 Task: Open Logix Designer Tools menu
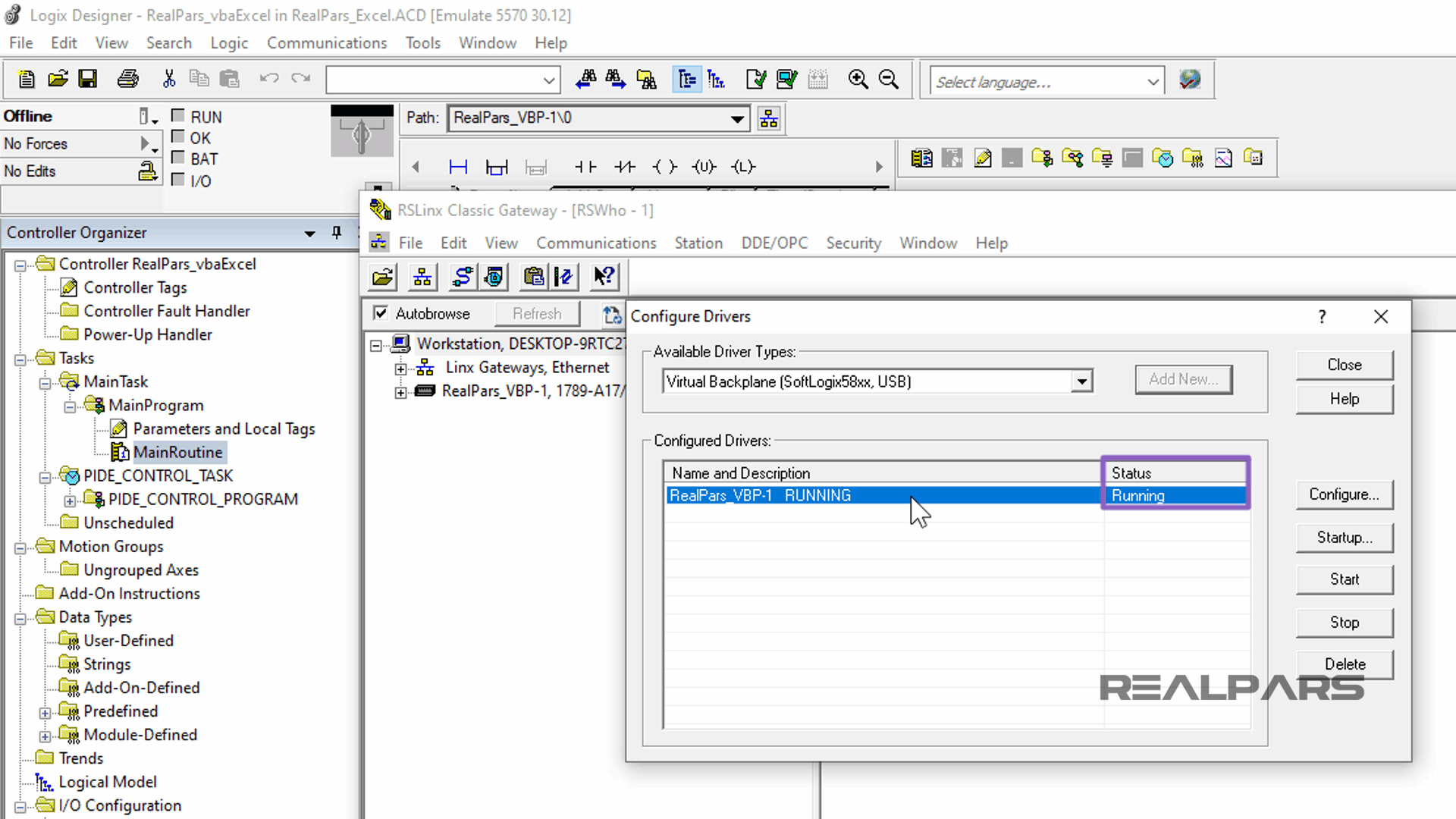tap(422, 43)
